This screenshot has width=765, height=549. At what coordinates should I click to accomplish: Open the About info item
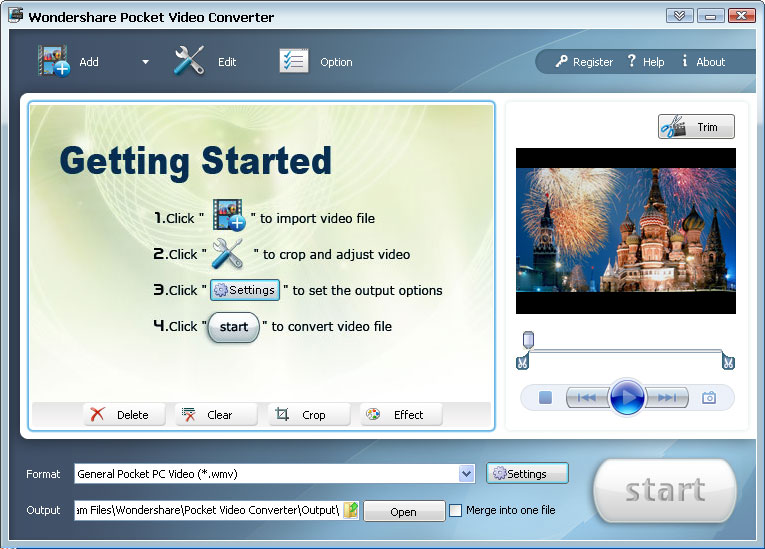click(703, 61)
